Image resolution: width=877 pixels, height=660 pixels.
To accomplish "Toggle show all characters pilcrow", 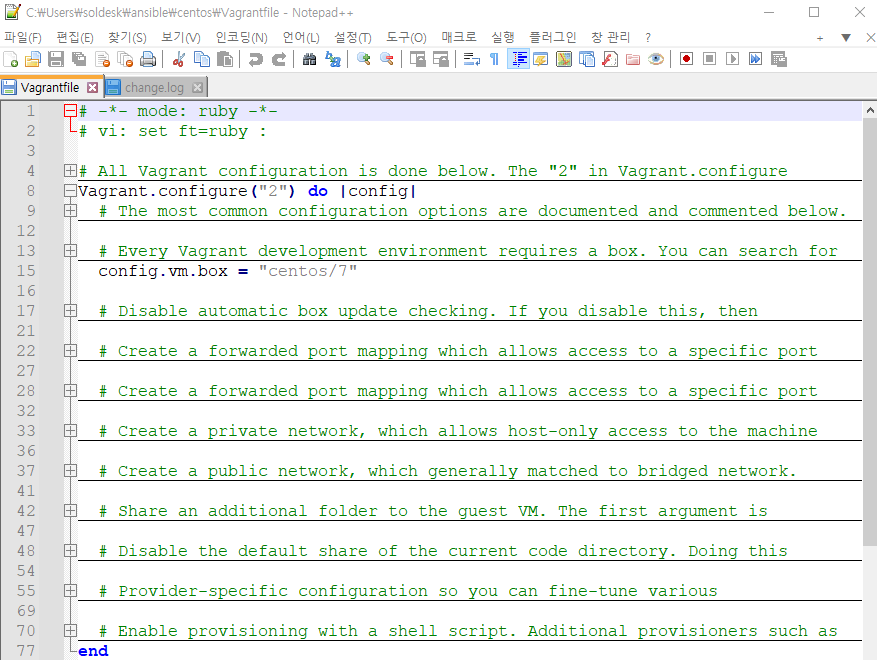I will 494,59.
